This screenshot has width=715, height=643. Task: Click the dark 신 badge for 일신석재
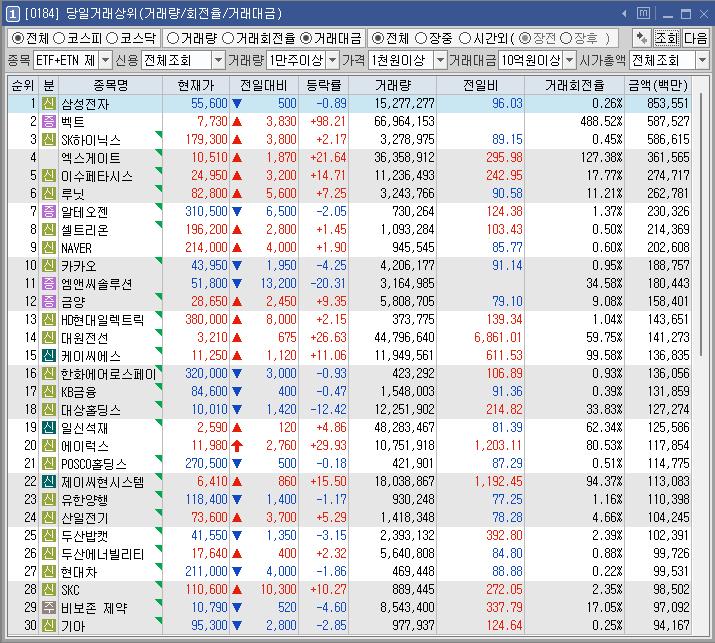[x=49, y=428]
